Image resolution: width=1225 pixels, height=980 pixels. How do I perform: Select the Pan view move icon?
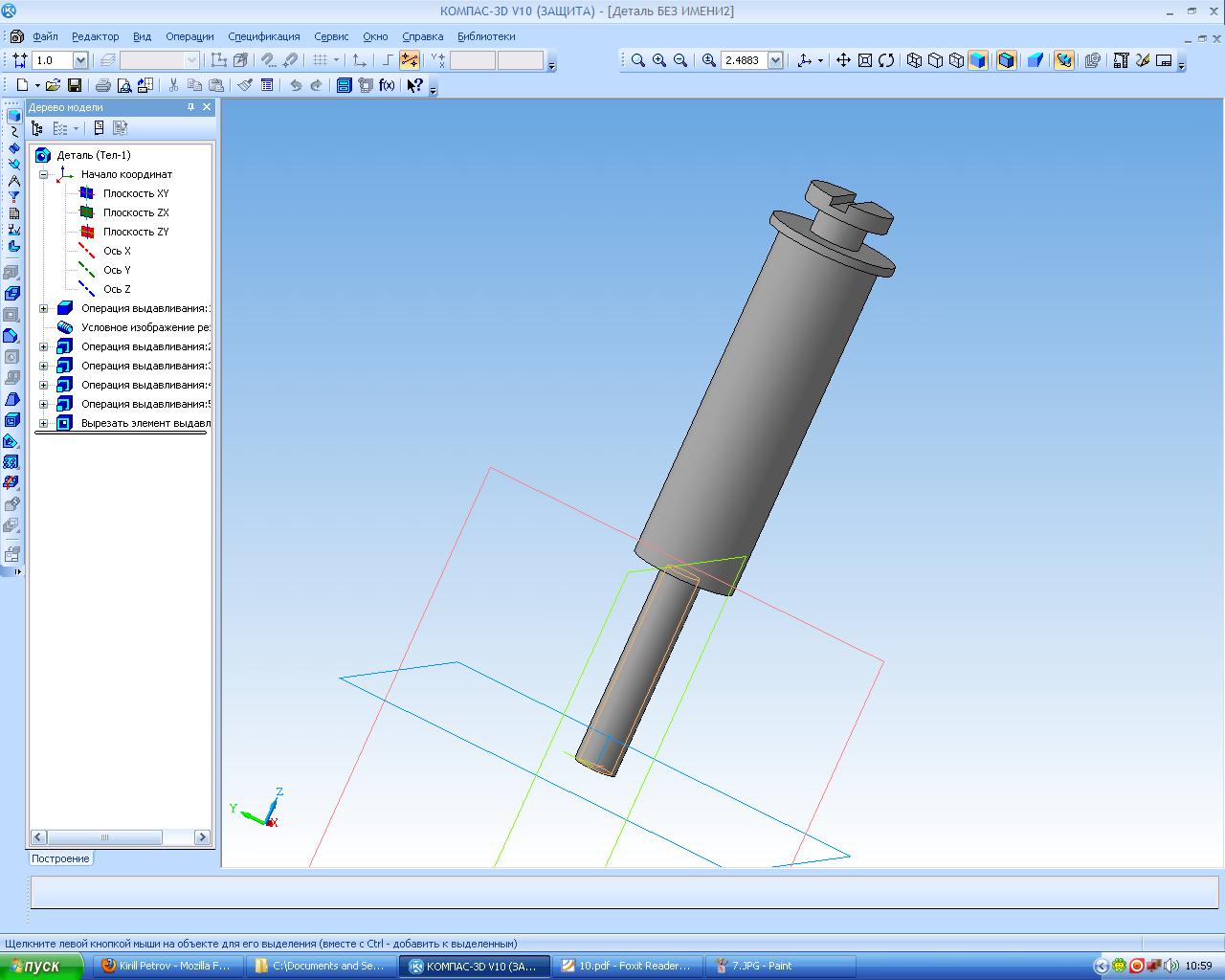tap(843, 60)
